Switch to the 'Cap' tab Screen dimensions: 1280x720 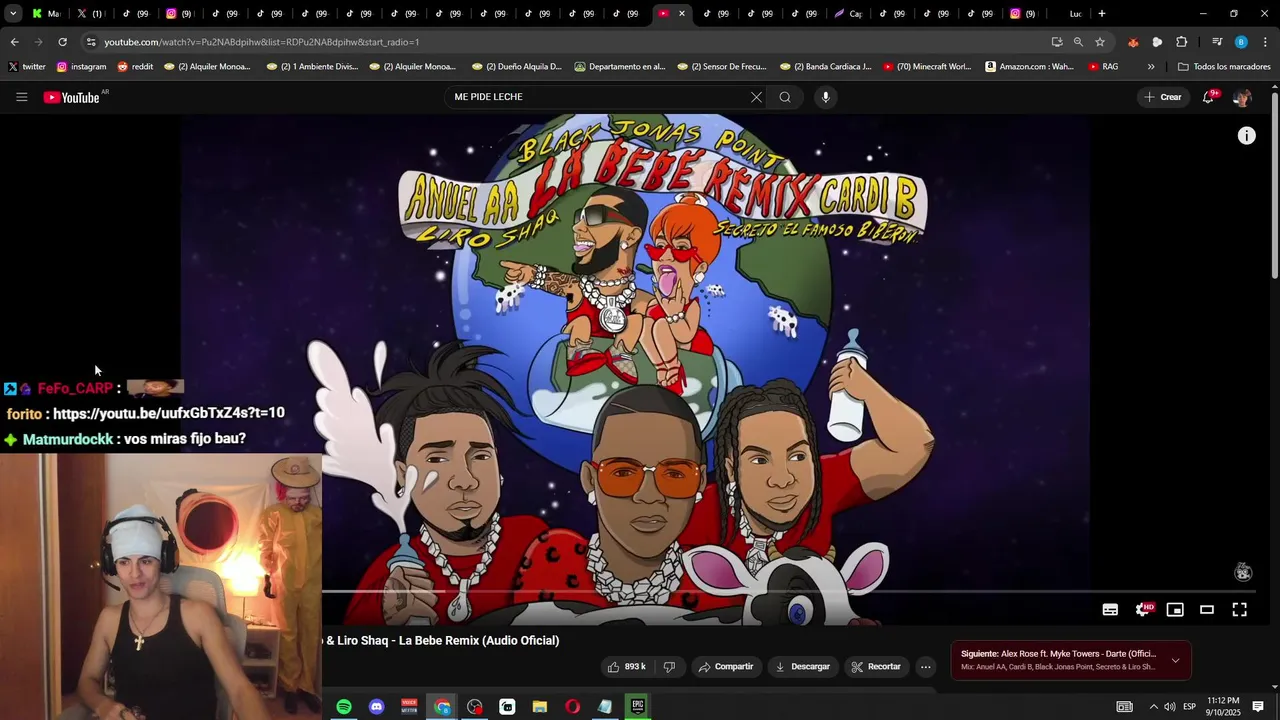847,14
